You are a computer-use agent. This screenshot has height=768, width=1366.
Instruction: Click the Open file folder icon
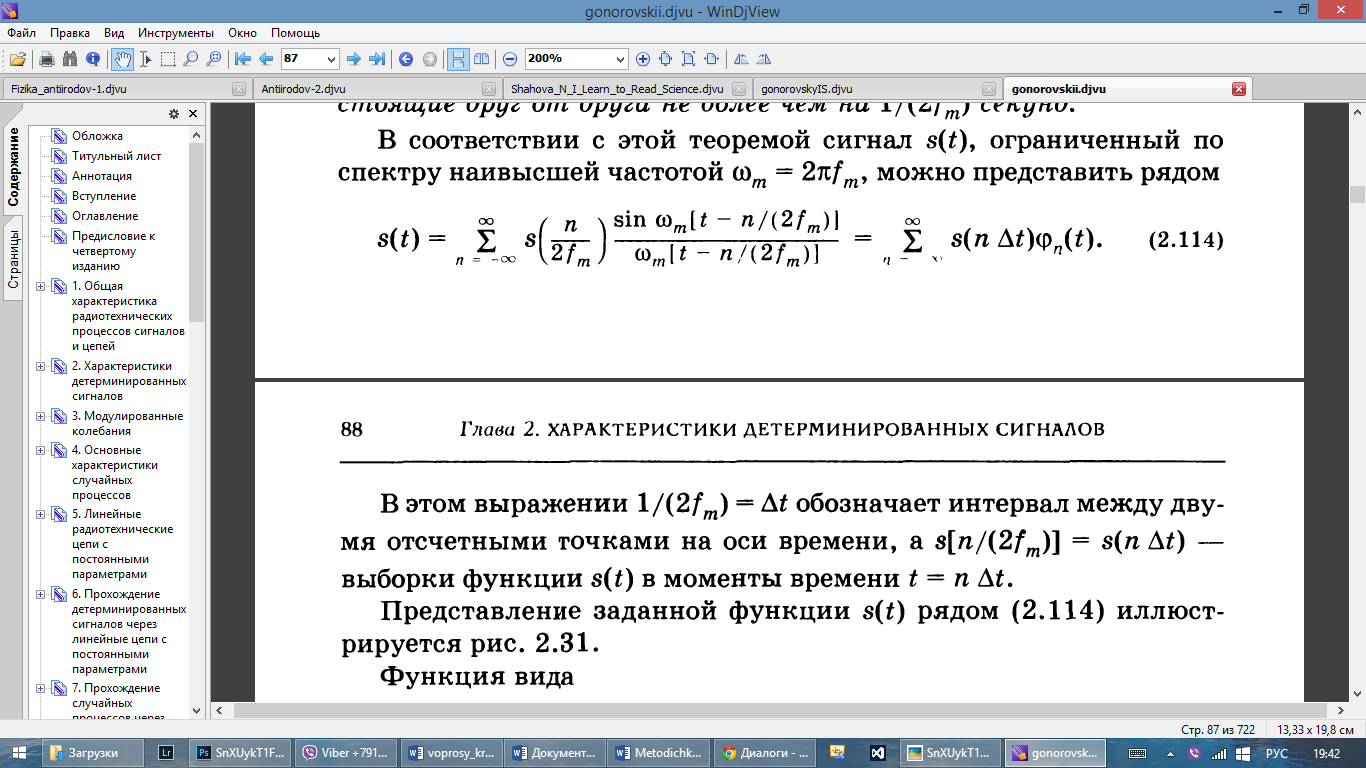click(18, 59)
